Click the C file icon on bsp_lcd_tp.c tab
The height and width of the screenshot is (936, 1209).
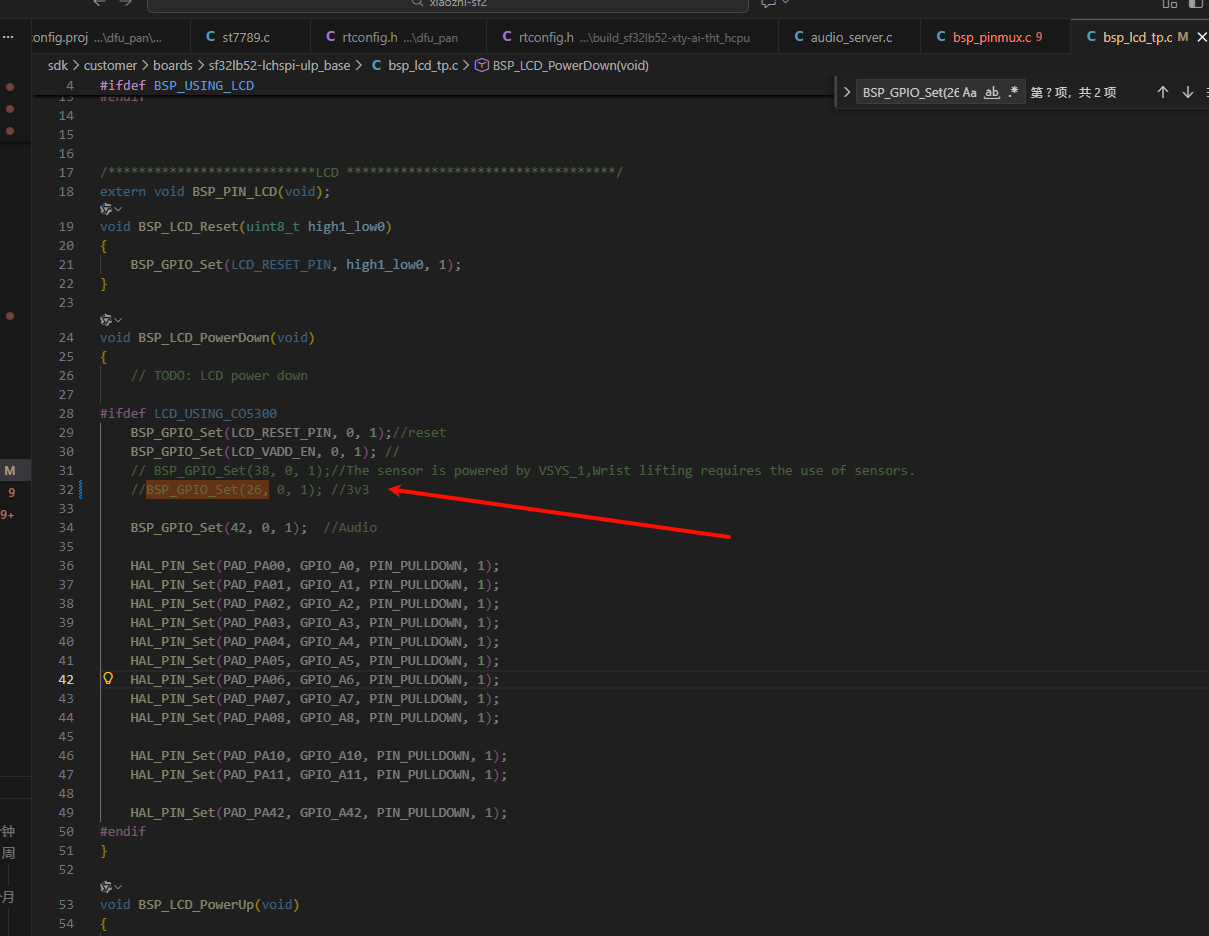(x=1089, y=37)
